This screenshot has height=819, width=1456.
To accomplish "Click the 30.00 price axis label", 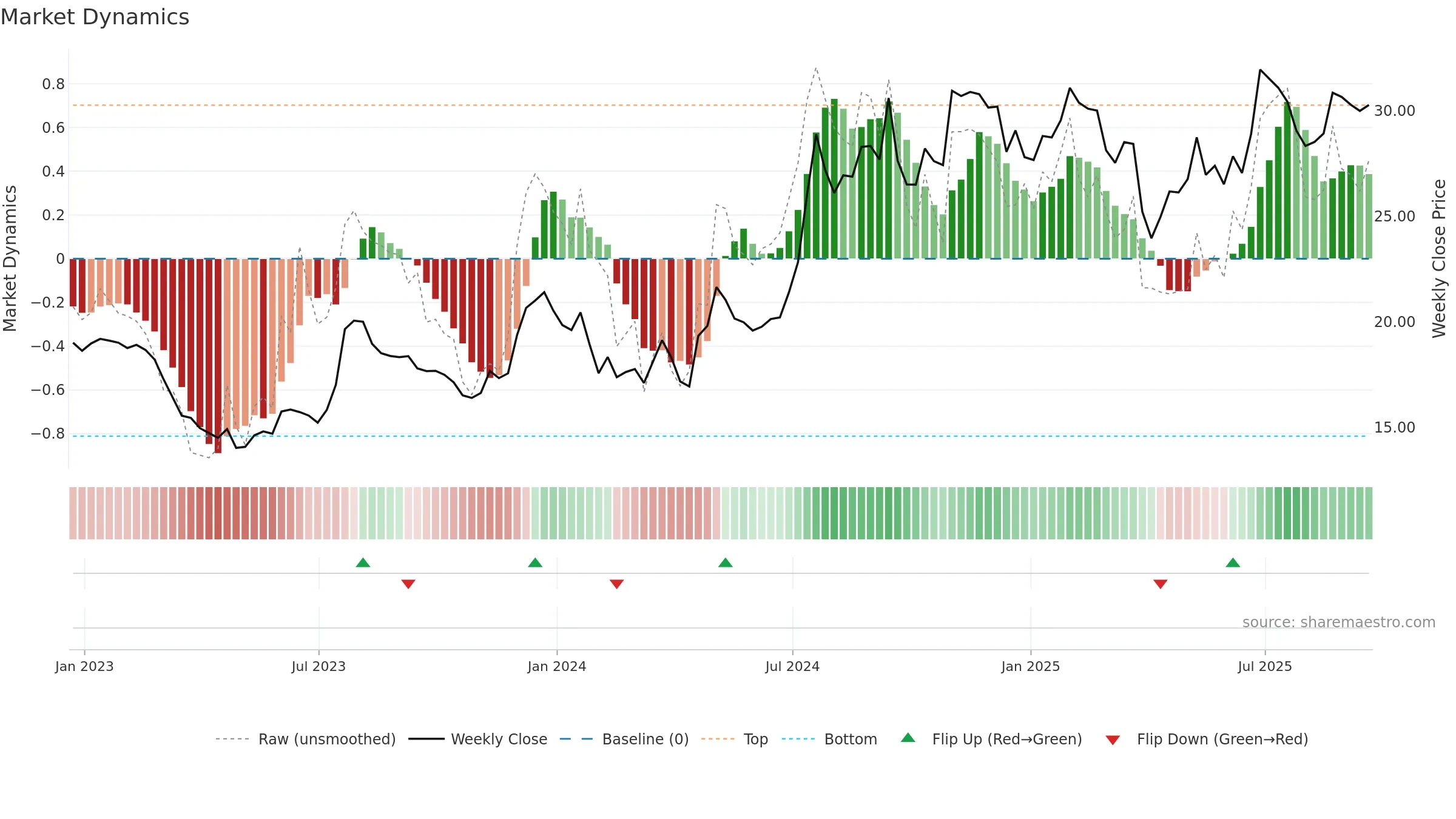I will [x=1395, y=111].
